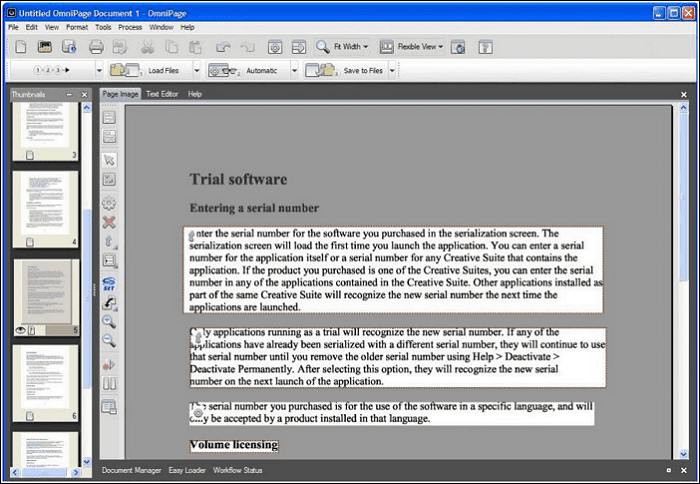Select the pointer tool in image toolbar
The width and height of the screenshot is (700, 484).
(x=109, y=159)
